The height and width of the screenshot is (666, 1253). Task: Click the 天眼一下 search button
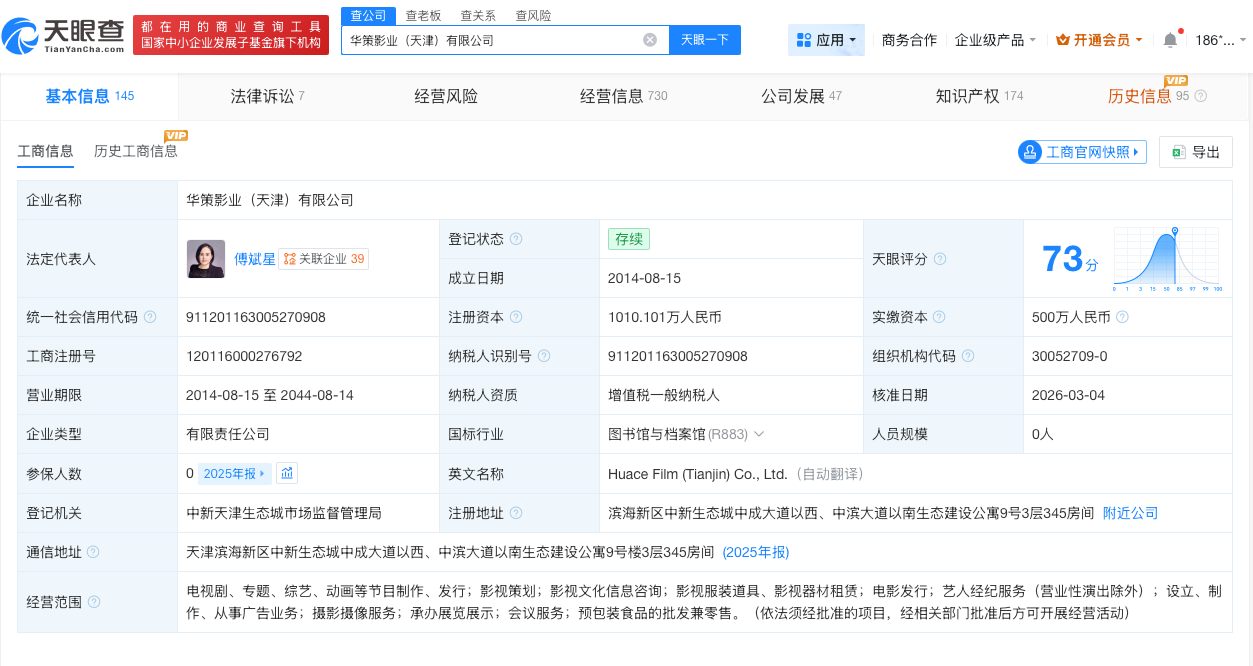(x=705, y=39)
